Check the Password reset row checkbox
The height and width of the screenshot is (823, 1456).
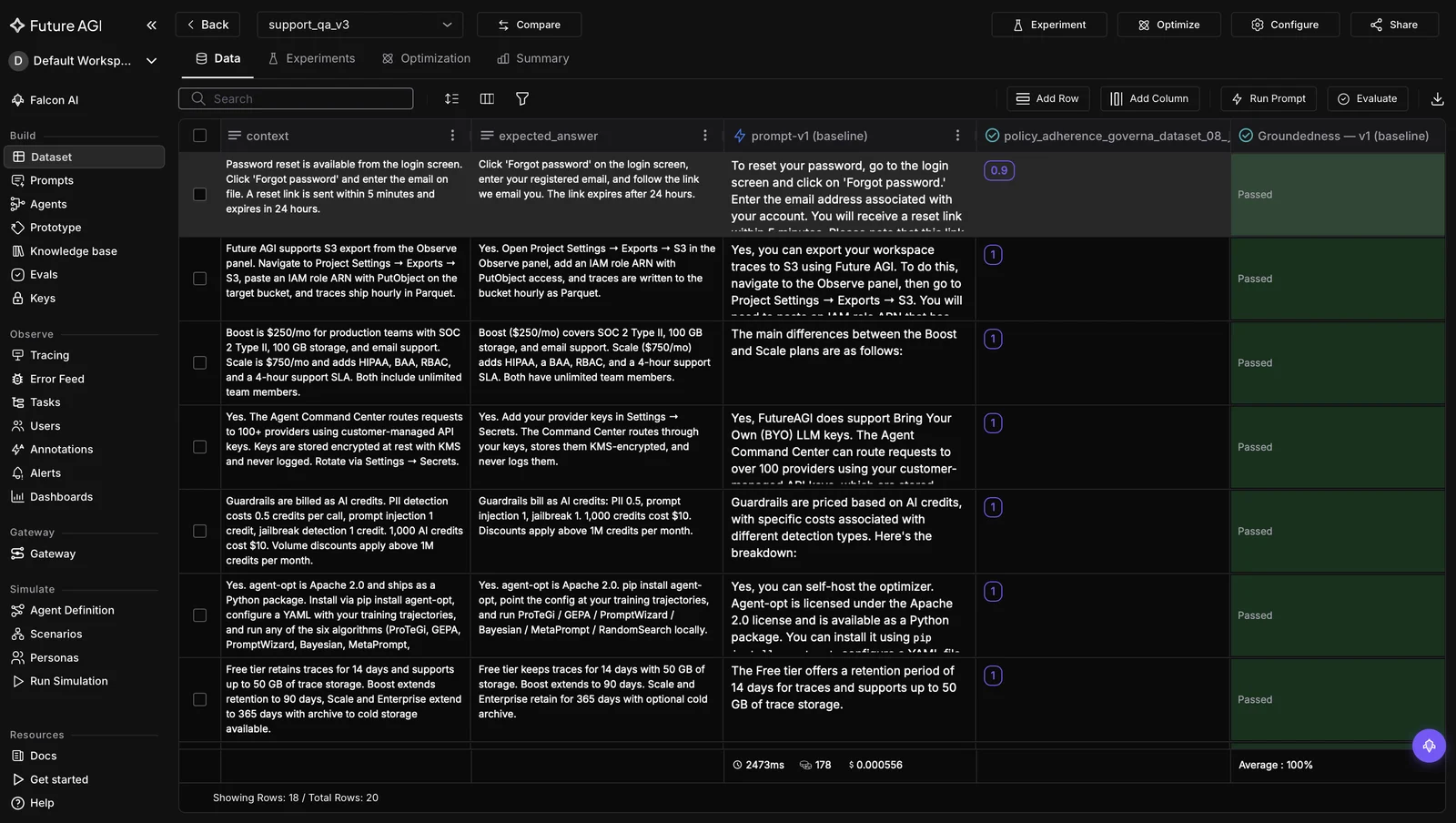(x=199, y=194)
